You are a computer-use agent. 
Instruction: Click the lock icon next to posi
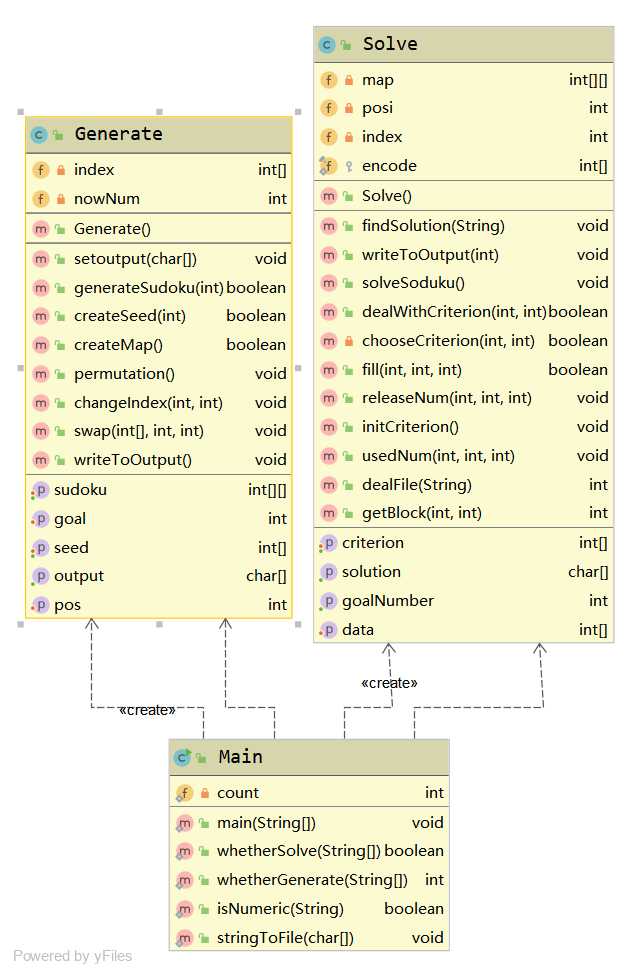click(x=349, y=108)
